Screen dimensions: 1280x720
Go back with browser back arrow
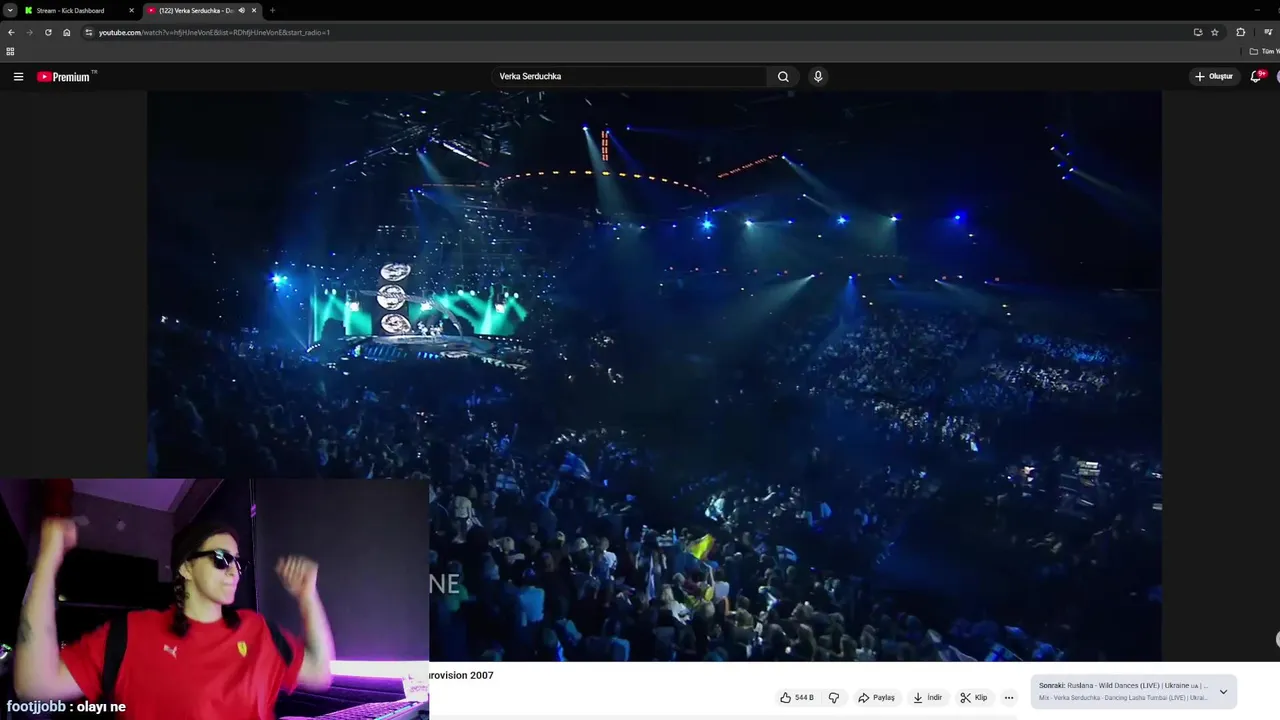pyautogui.click(x=11, y=32)
